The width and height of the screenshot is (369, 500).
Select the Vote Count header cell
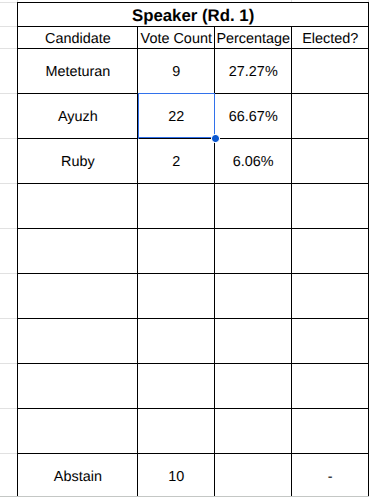[x=176, y=38]
